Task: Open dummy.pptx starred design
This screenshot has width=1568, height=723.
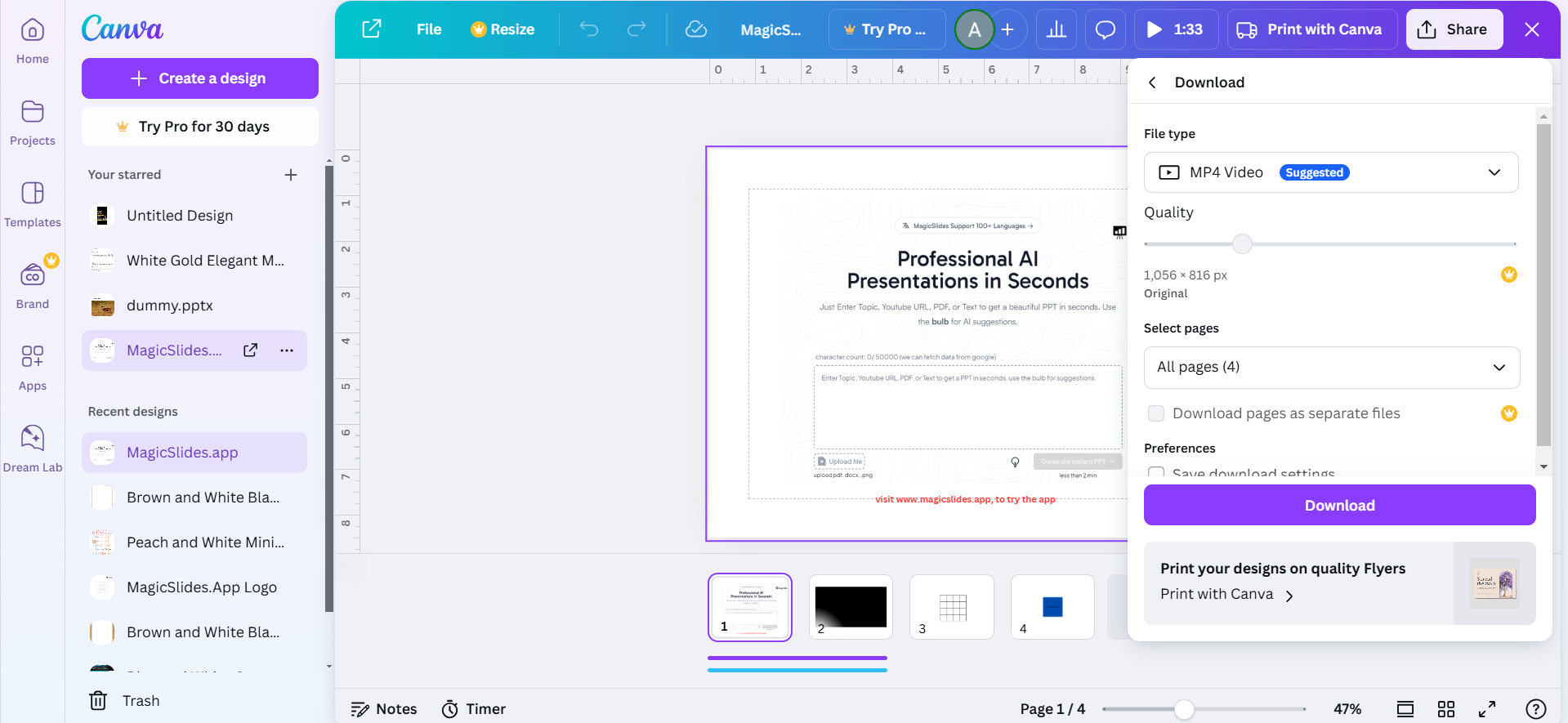Action: click(x=194, y=306)
